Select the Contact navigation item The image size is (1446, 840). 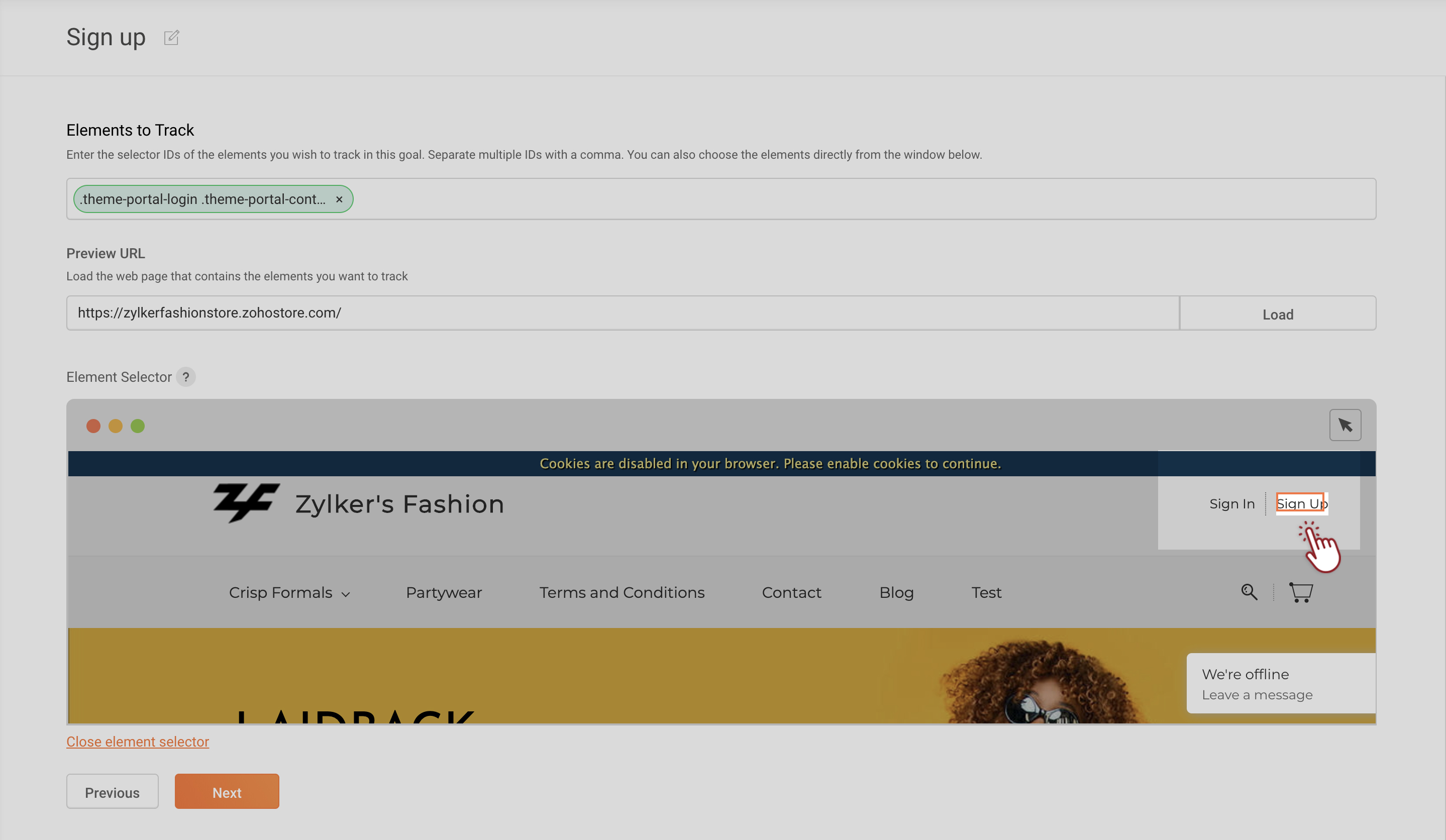click(x=791, y=593)
